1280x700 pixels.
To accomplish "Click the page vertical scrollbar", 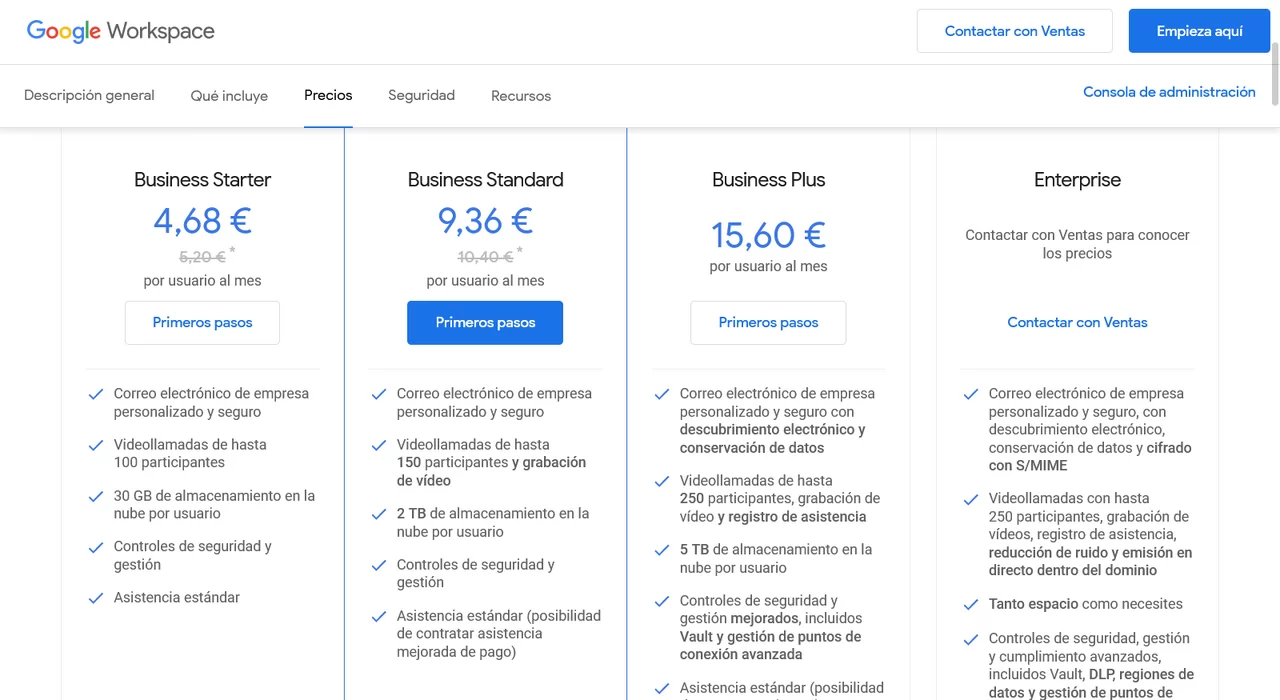I will click(1274, 72).
